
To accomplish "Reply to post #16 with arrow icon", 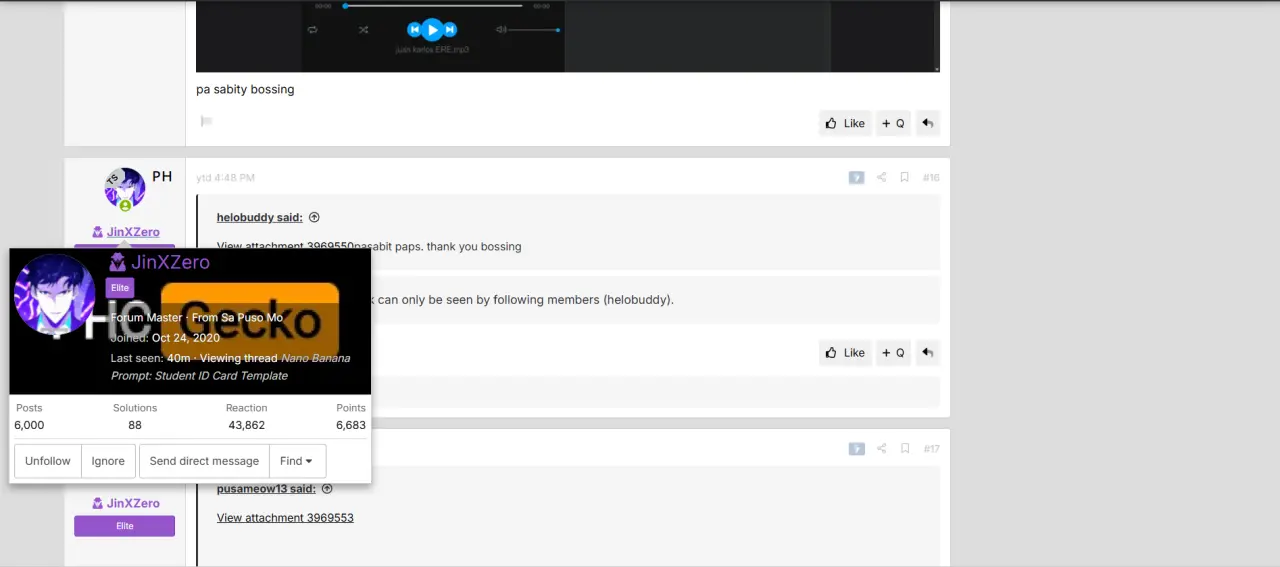I will coord(927,352).
